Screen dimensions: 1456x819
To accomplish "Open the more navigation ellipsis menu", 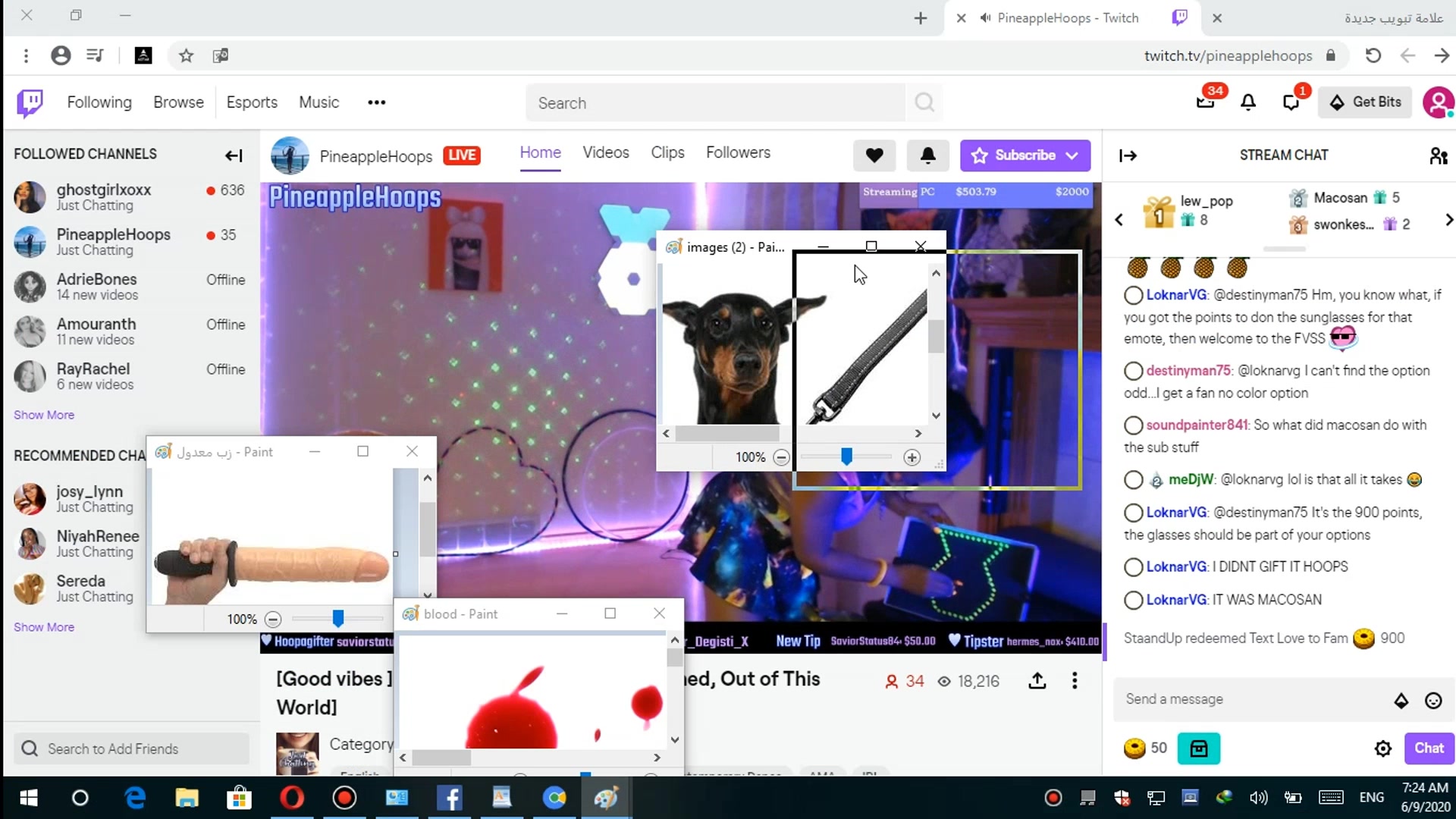I will coord(376,102).
